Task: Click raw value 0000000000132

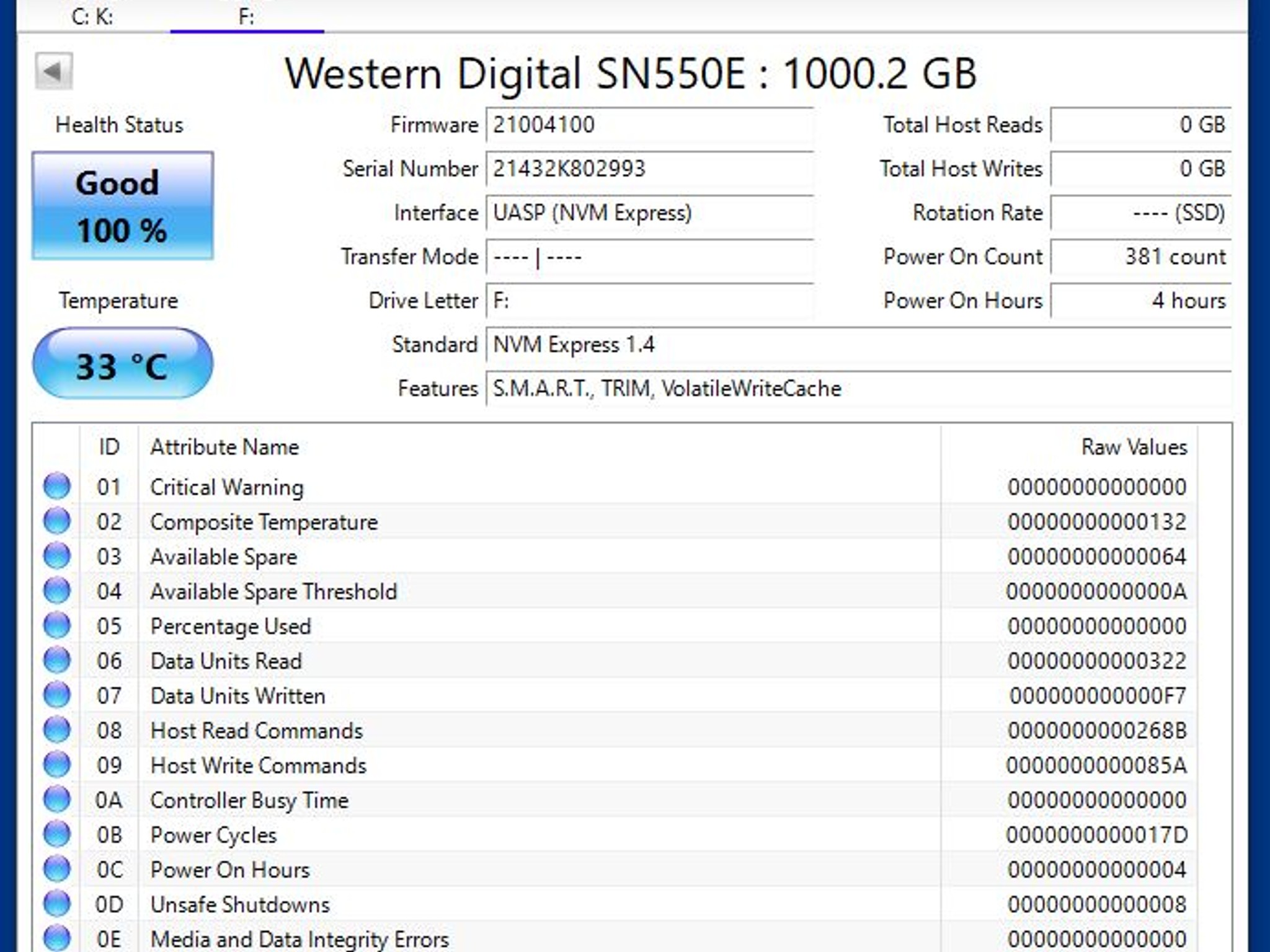Action: pyautogui.click(x=1097, y=522)
